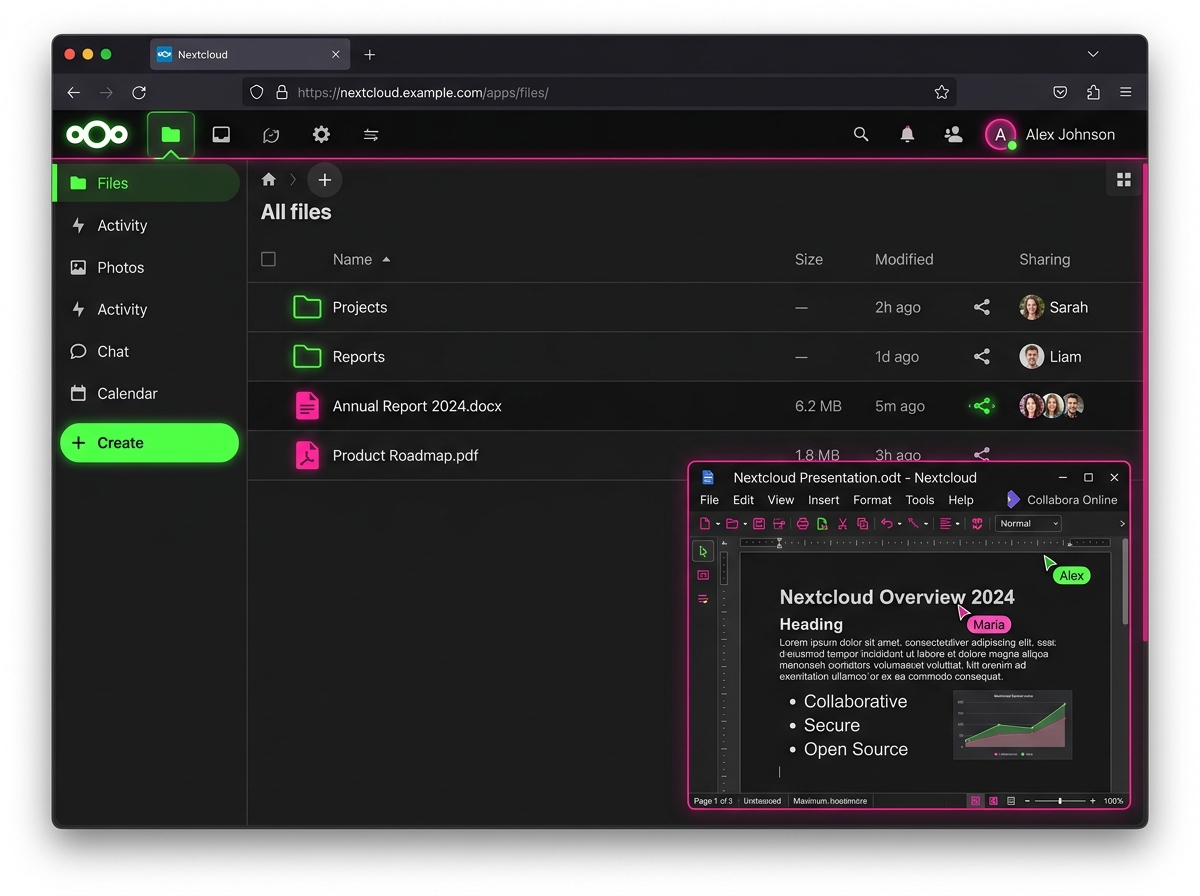The width and height of the screenshot is (1200, 896).
Task: Click the Save icon in the Collabora toolbar
Action: pyautogui.click(x=759, y=524)
